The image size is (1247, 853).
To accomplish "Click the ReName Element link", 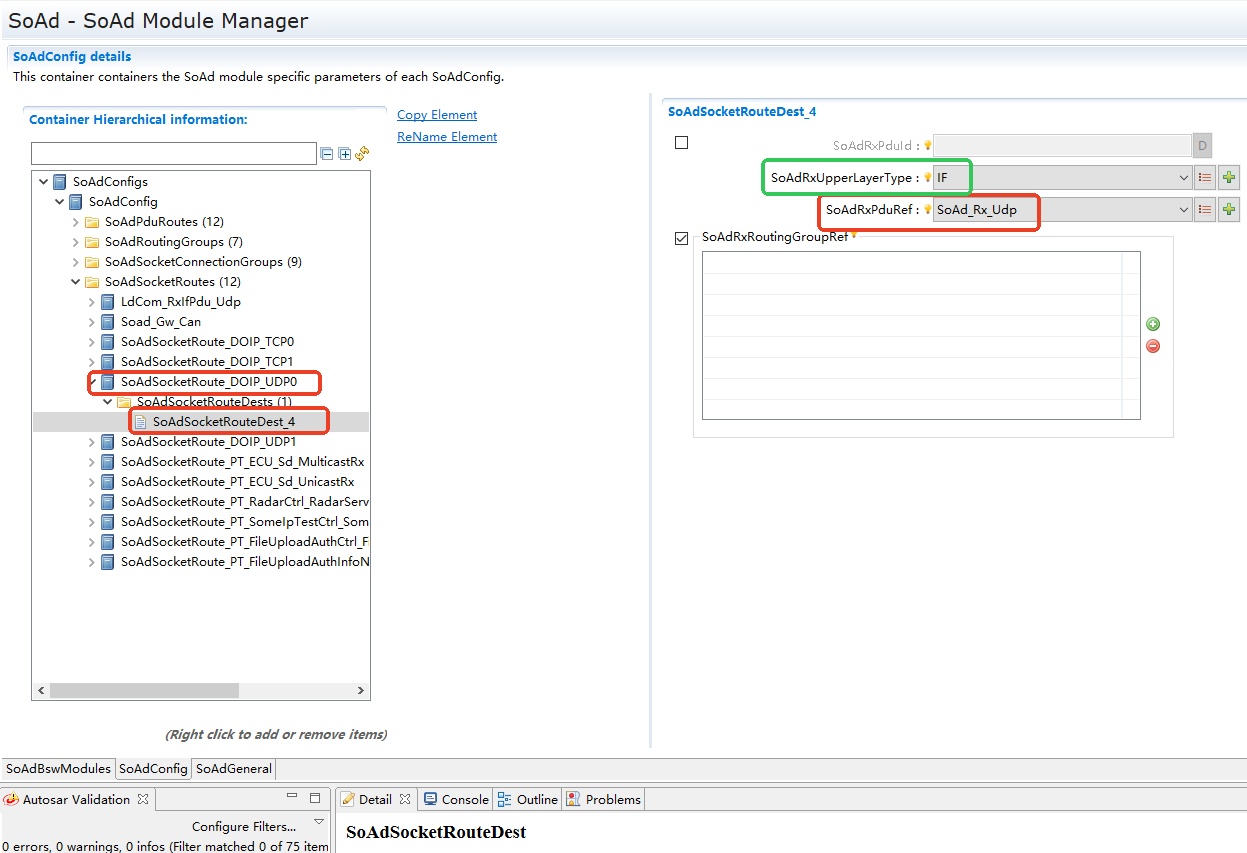I will click(x=447, y=137).
